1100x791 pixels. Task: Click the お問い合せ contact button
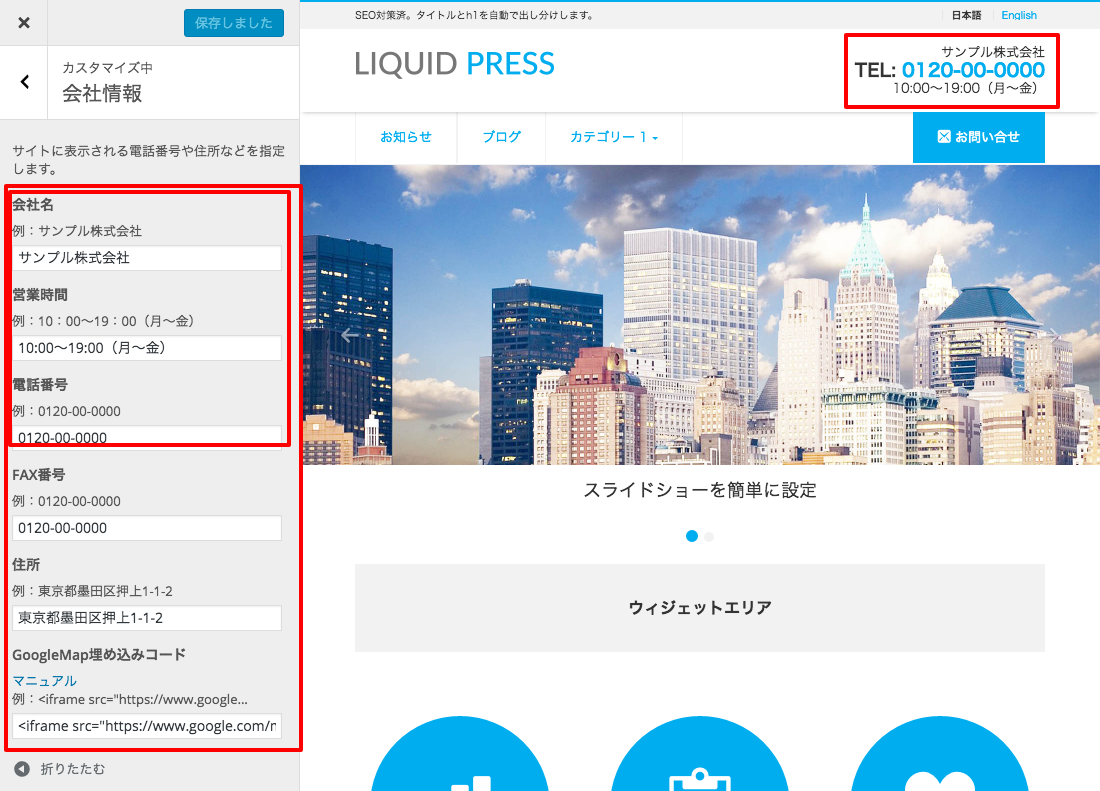[979, 137]
